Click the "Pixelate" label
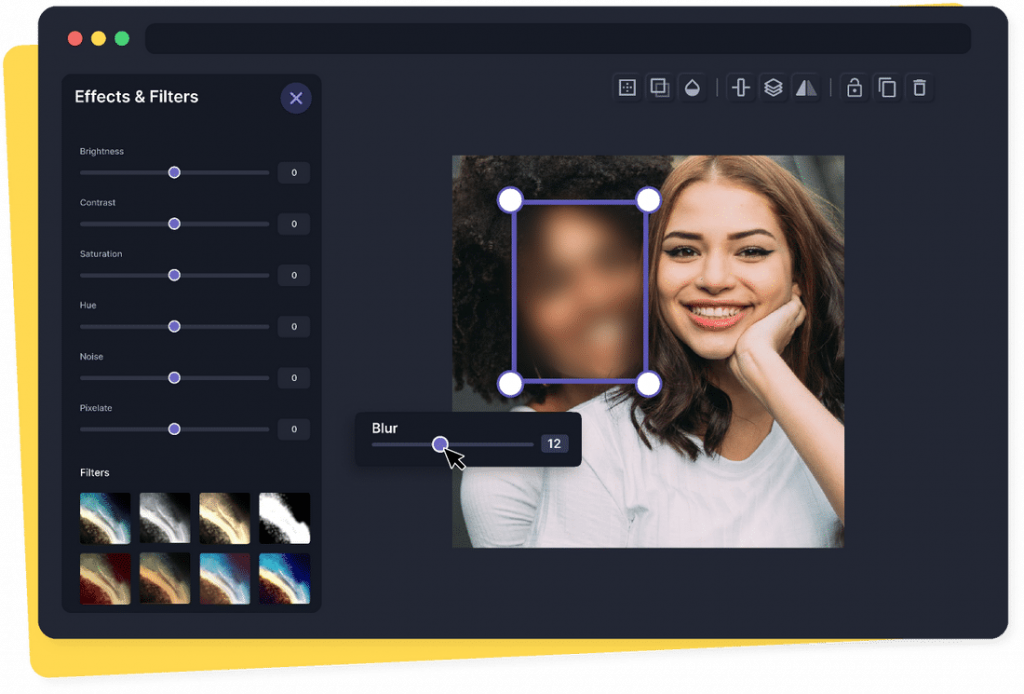Screen dimensions: 1024x694 tap(96, 408)
